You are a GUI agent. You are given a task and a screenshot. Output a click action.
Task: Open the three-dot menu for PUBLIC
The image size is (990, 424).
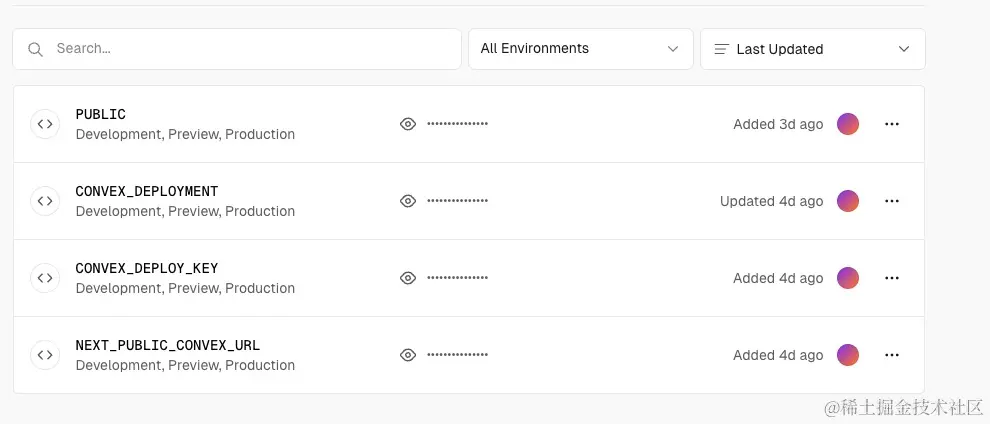892,124
